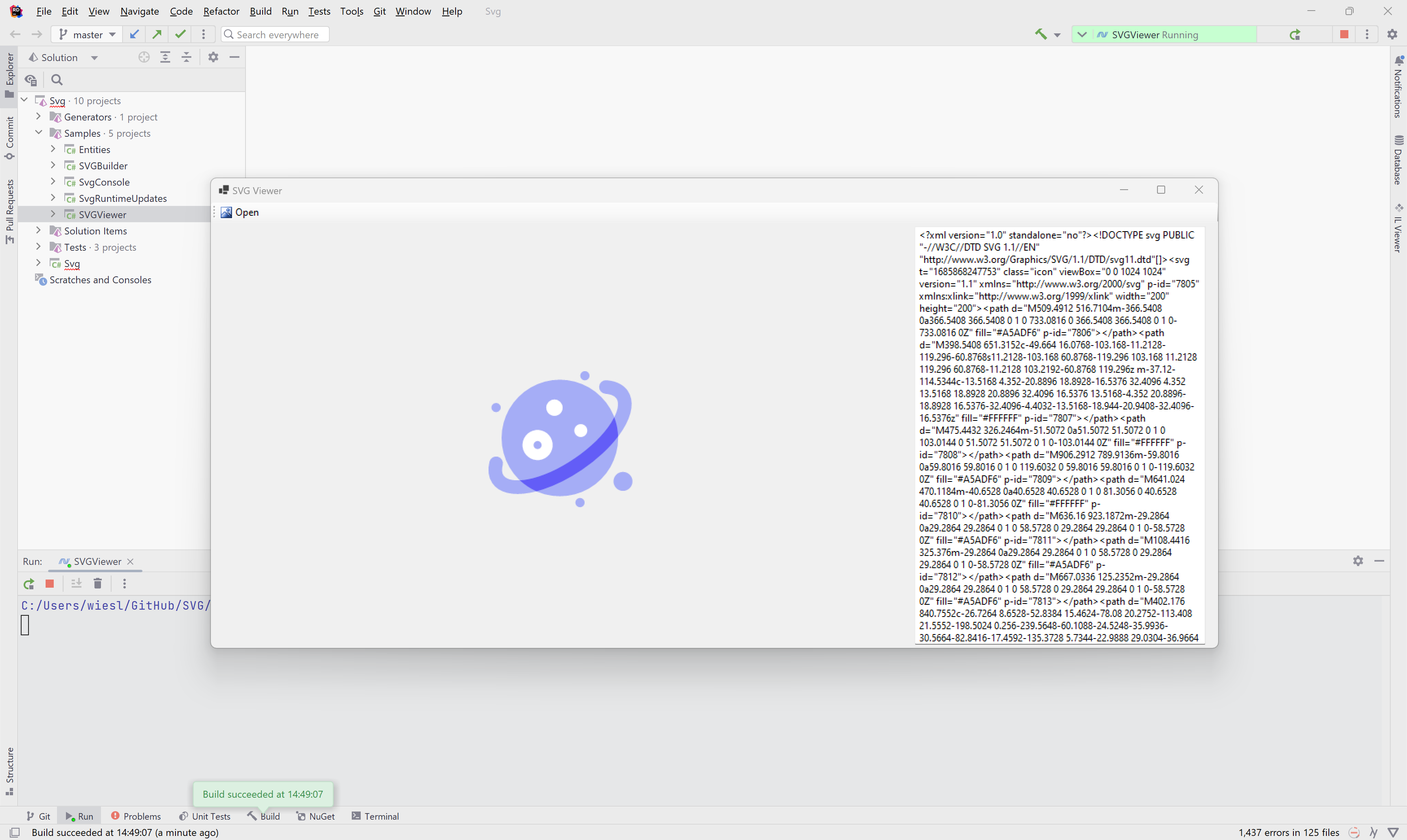Click in the Search everywhere field

click(x=277, y=35)
